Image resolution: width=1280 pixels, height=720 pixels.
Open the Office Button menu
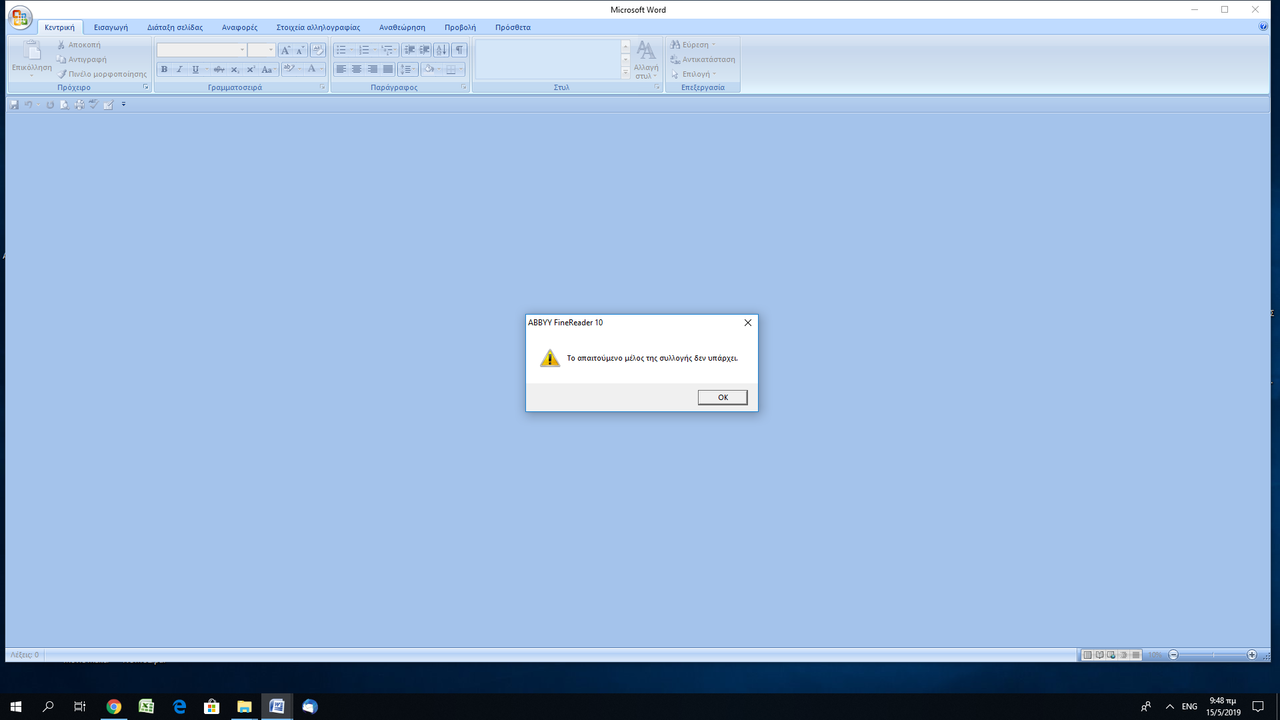(20, 19)
